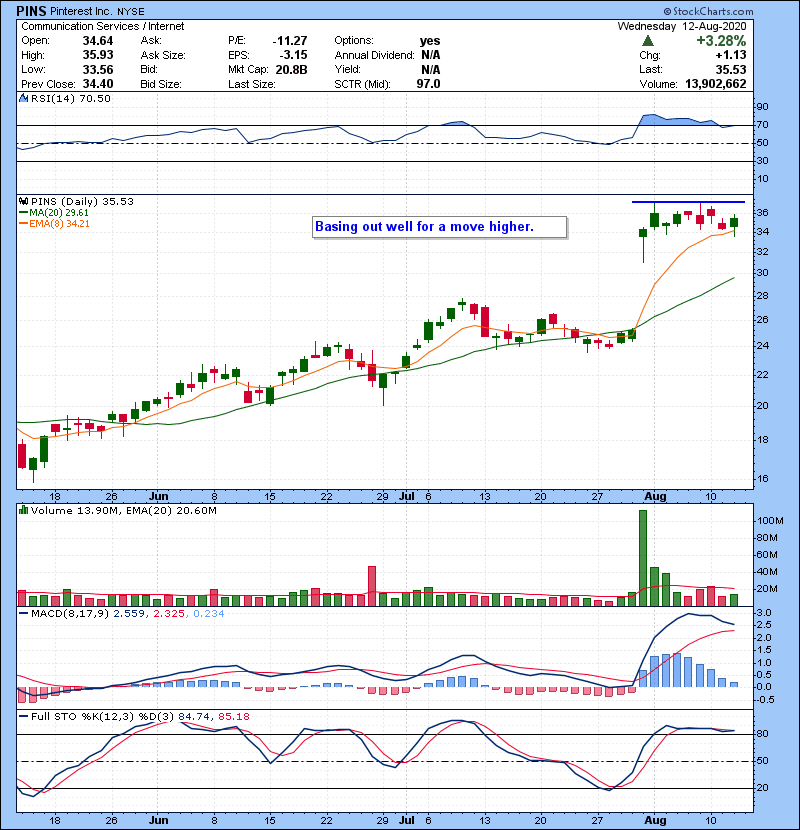This screenshot has height=830, width=800.
Task: Click the blue resistance line above August candles
Action: (688, 202)
